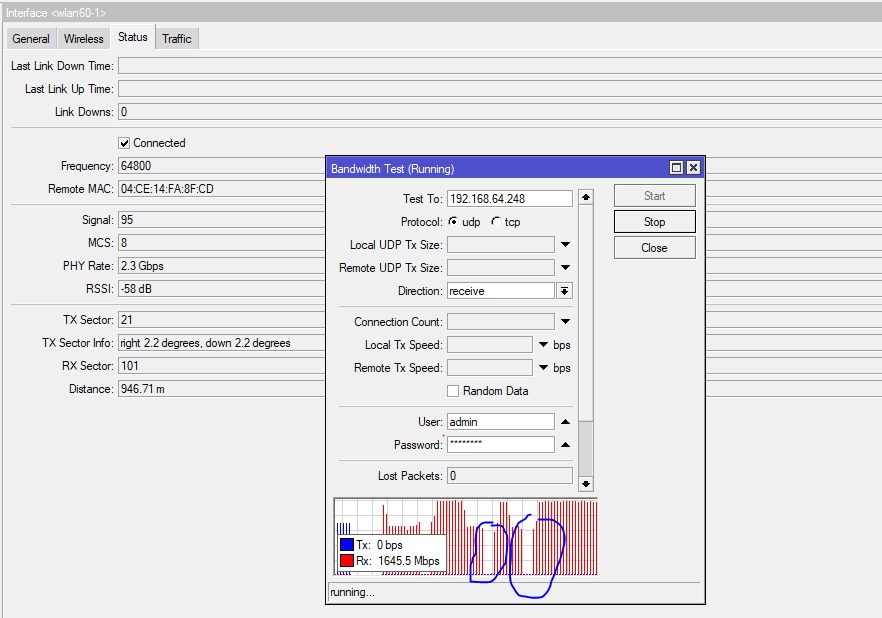Viewport: 882px width, 618px height.
Task: Expand the Connection Count field
Action: tap(565, 322)
